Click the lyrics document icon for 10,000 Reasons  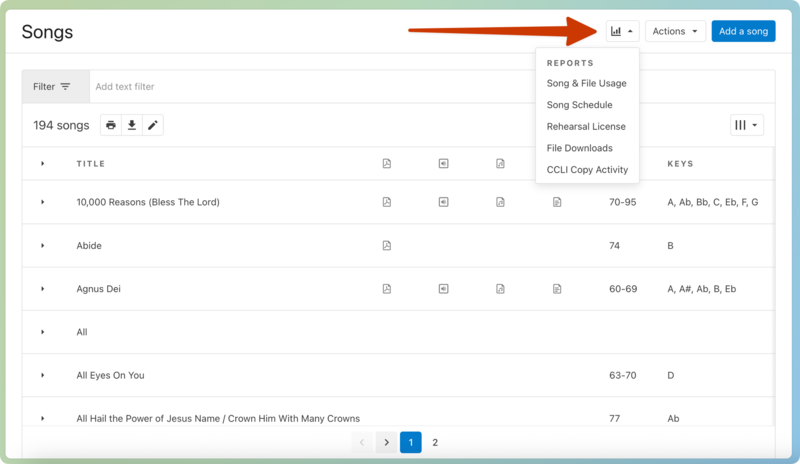557,202
